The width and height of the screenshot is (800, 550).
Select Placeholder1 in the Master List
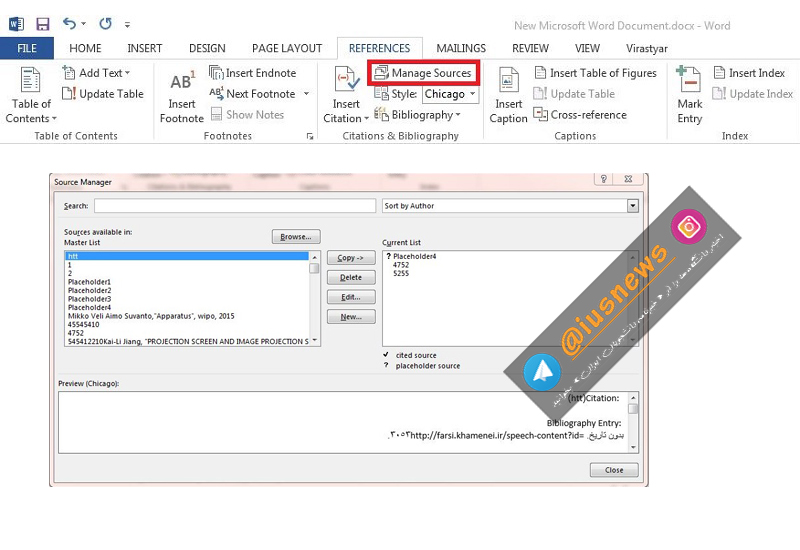point(90,282)
